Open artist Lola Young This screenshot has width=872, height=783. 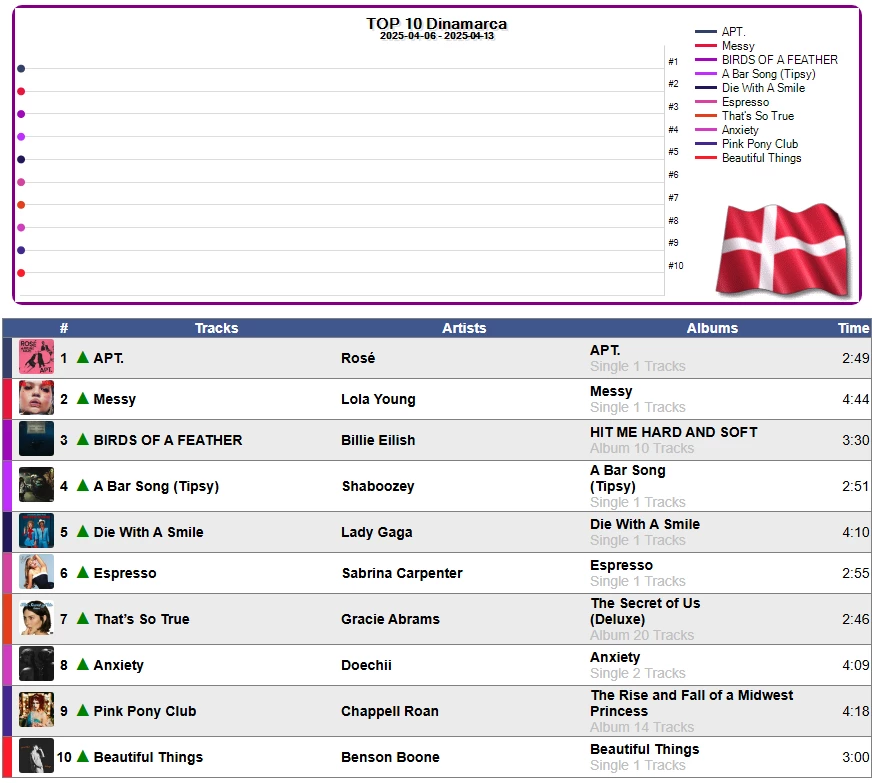378,399
